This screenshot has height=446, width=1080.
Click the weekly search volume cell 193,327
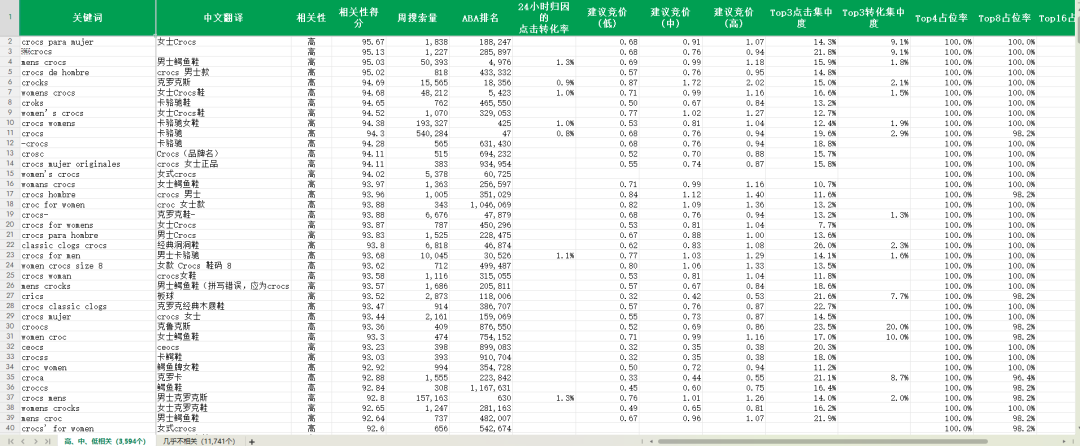pyautogui.click(x=417, y=123)
